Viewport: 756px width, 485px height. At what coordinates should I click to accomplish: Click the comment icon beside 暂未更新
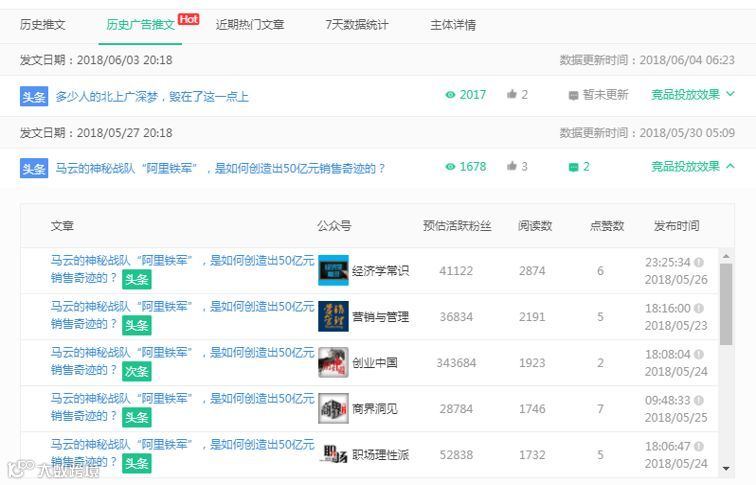click(573, 95)
